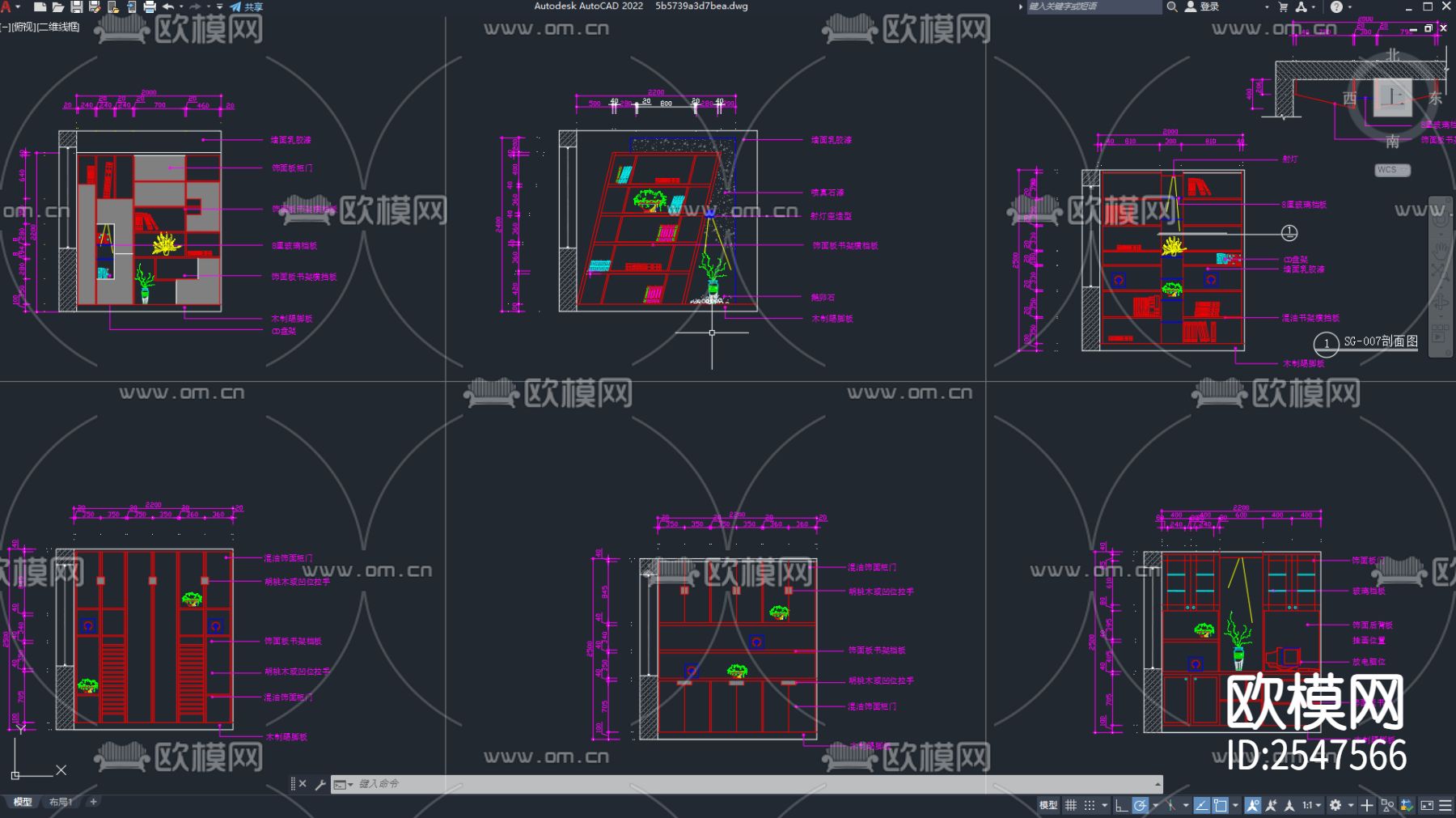Image resolution: width=1456 pixels, height=818 pixels.
Task: Save the current drawing using the disk icon
Action: [x=78, y=7]
